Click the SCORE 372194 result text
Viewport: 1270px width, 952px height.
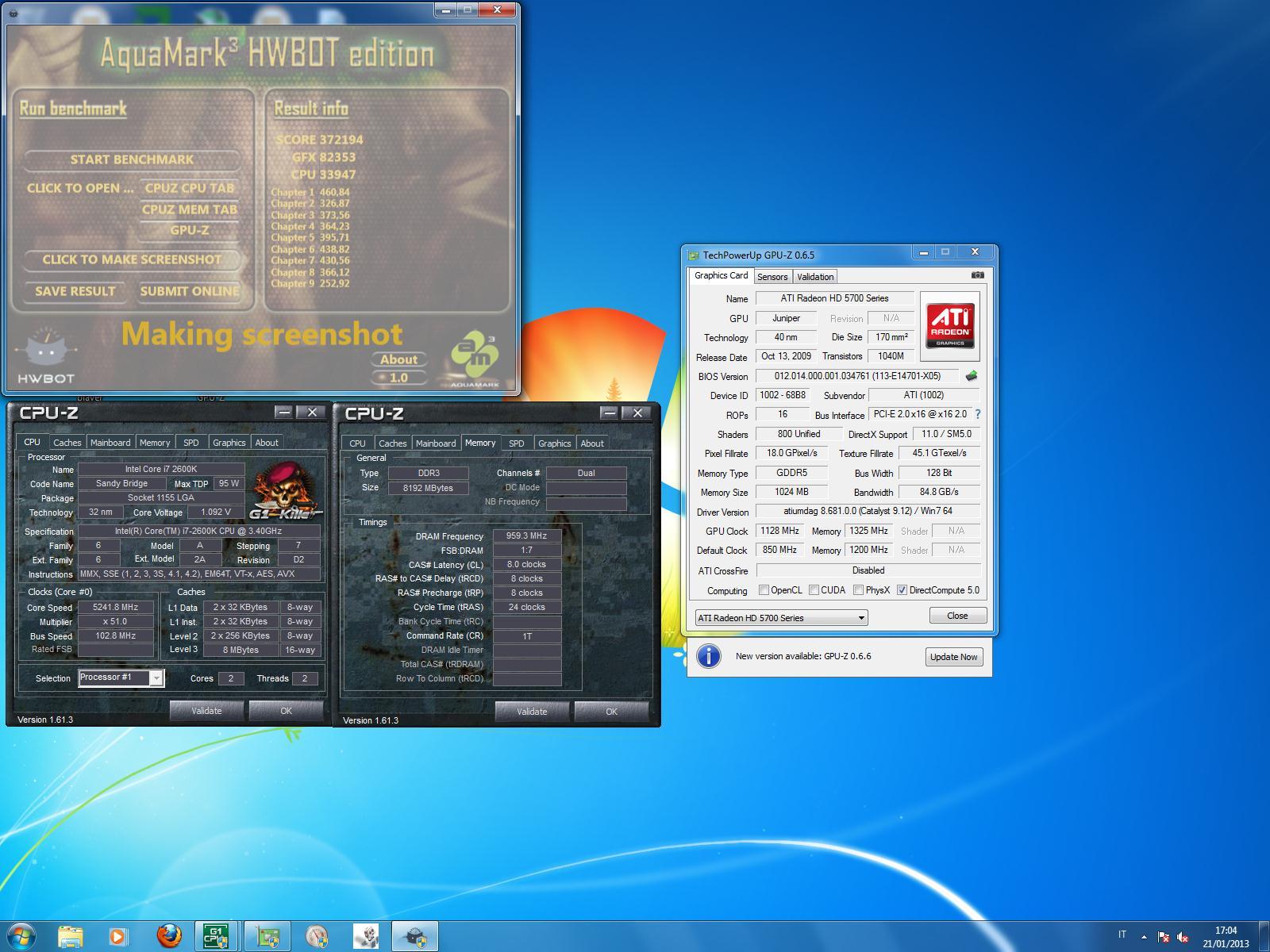coord(320,140)
